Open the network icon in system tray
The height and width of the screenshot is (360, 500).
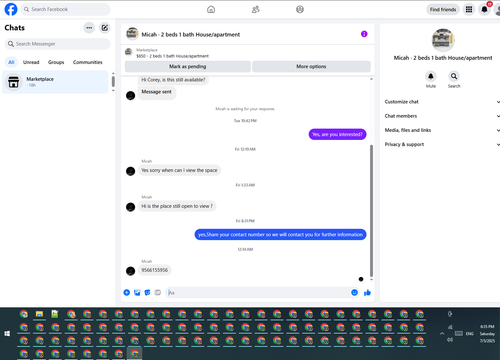click(450, 327)
